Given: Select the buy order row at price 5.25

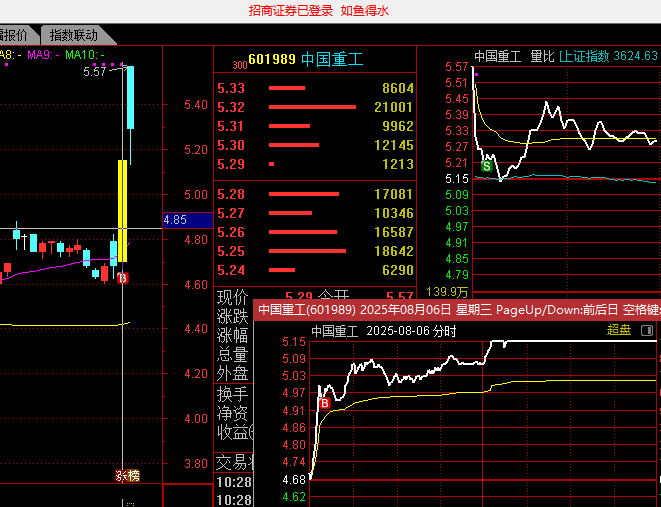Looking at the screenshot, I should click(315, 251).
